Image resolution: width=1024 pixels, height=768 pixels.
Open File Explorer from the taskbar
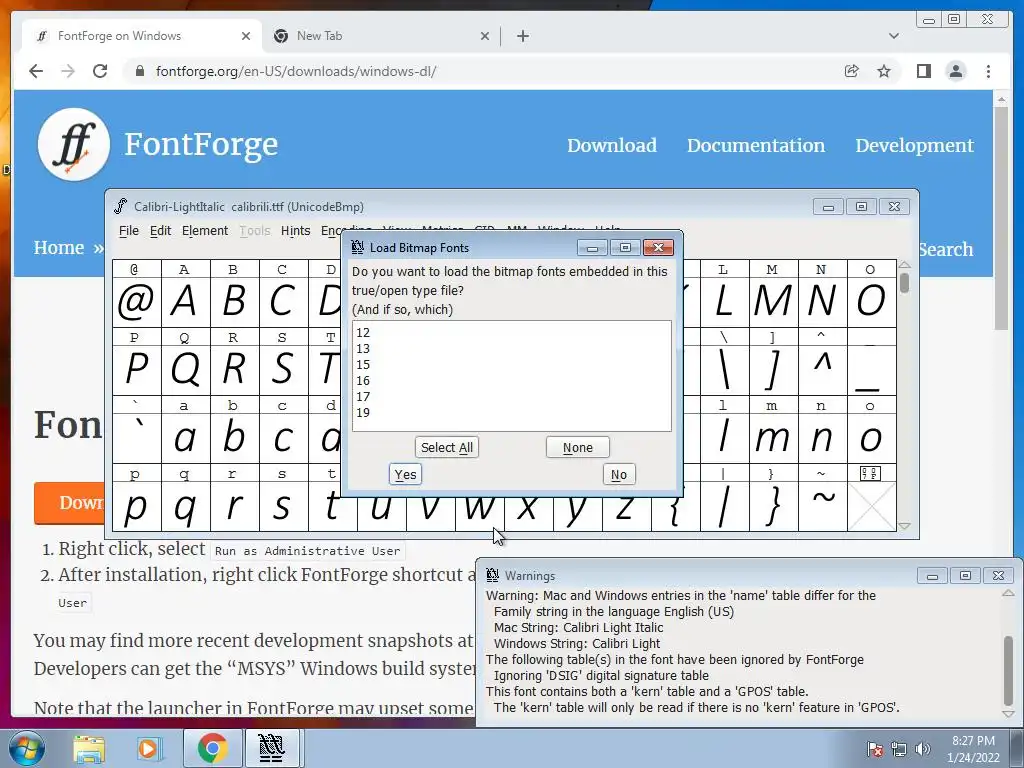pyautogui.click(x=89, y=748)
